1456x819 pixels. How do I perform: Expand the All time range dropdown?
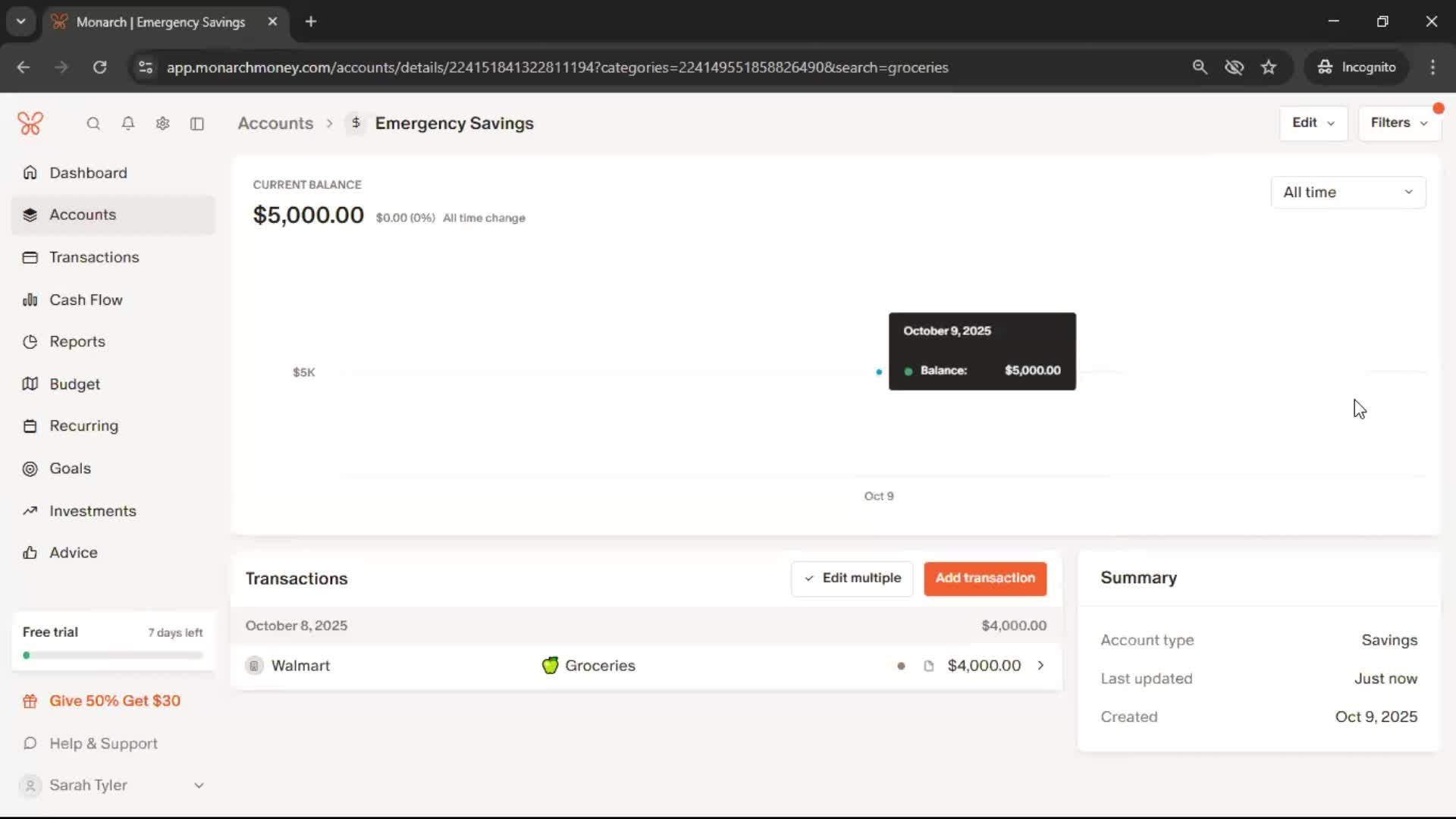tap(1348, 193)
